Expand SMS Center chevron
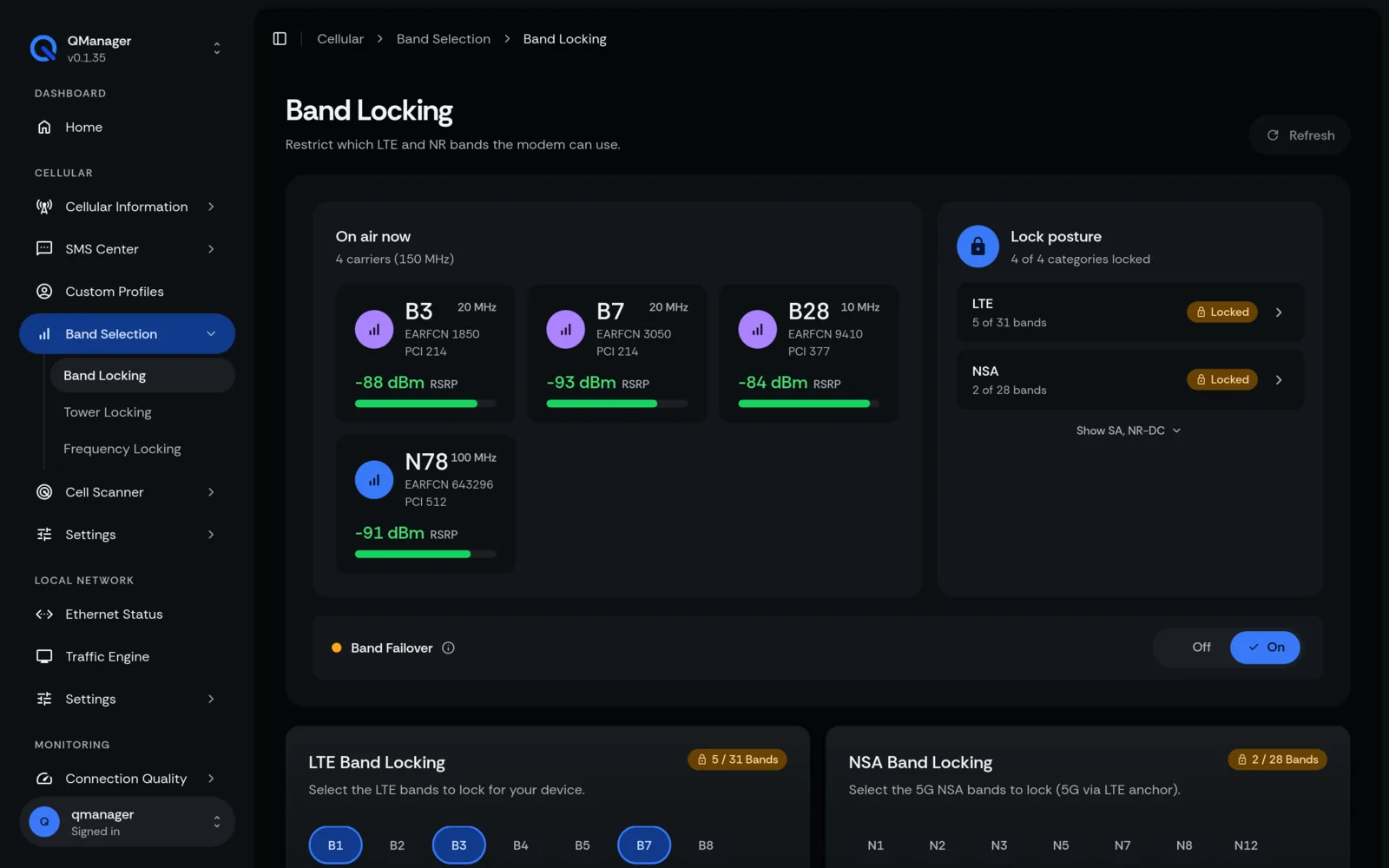The width and height of the screenshot is (1389, 868). pyautogui.click(x=211, y=249)
